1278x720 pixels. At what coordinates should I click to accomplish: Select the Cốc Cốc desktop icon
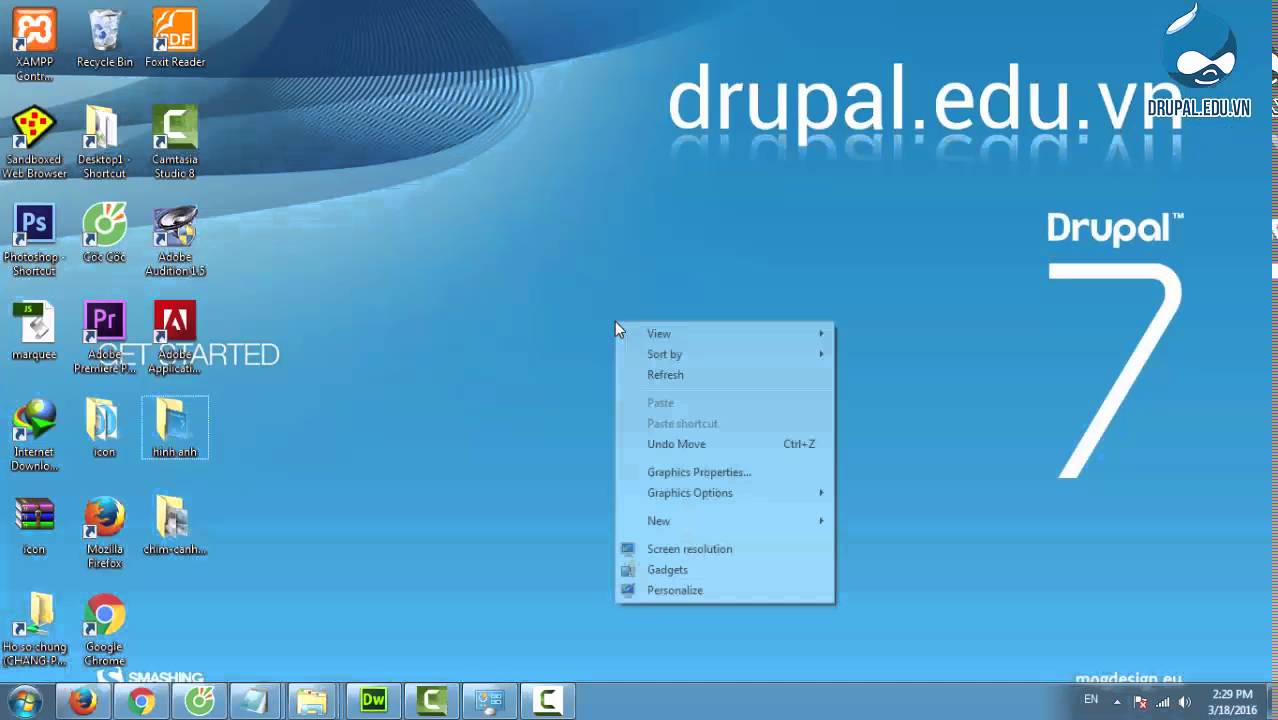click(x=104, y=233)
